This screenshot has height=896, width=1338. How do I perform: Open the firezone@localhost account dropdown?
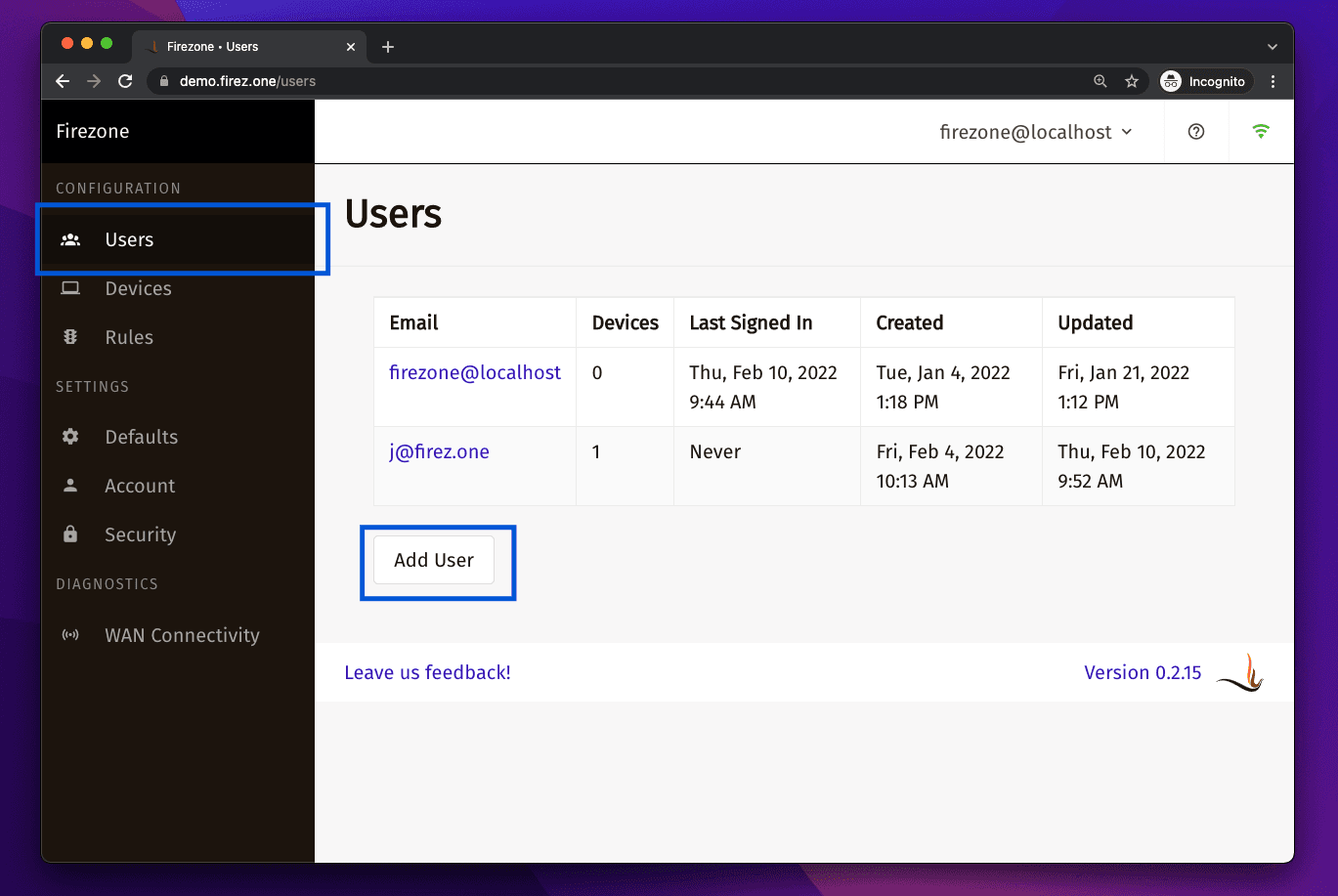1036,131
